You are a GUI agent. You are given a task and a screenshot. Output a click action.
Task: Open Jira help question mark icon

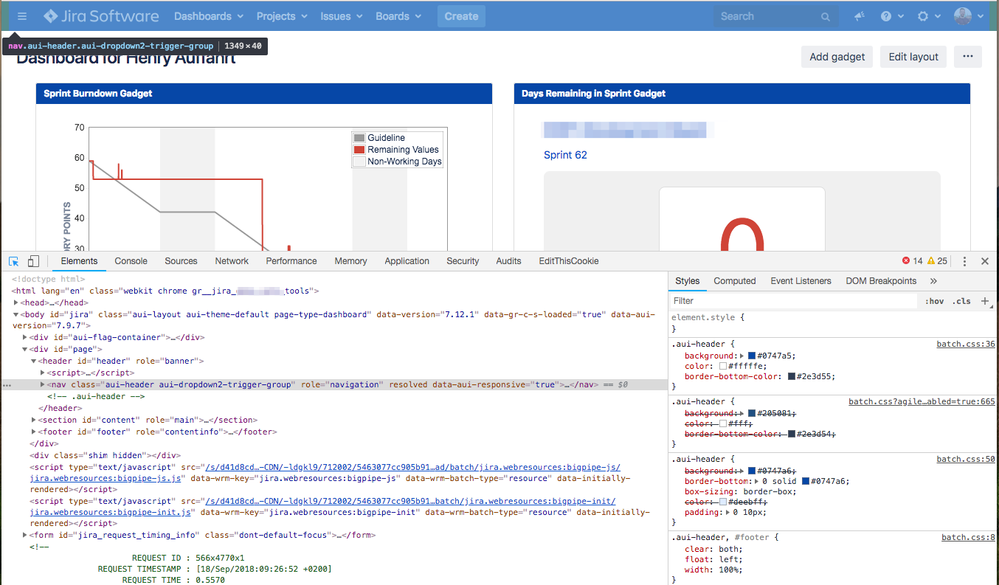(x=885, y=15)
